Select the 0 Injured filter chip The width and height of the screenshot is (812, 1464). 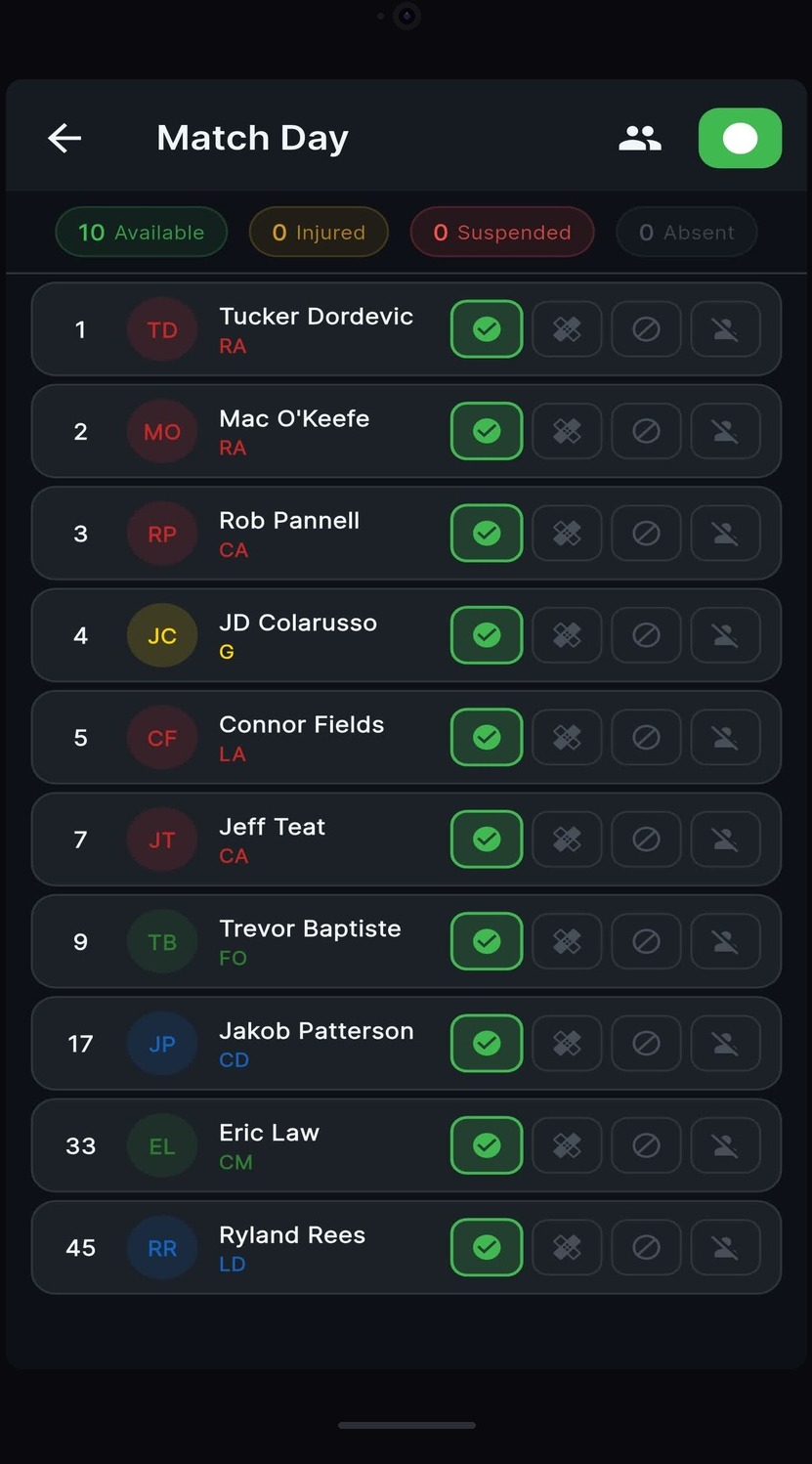coord(319,232)
